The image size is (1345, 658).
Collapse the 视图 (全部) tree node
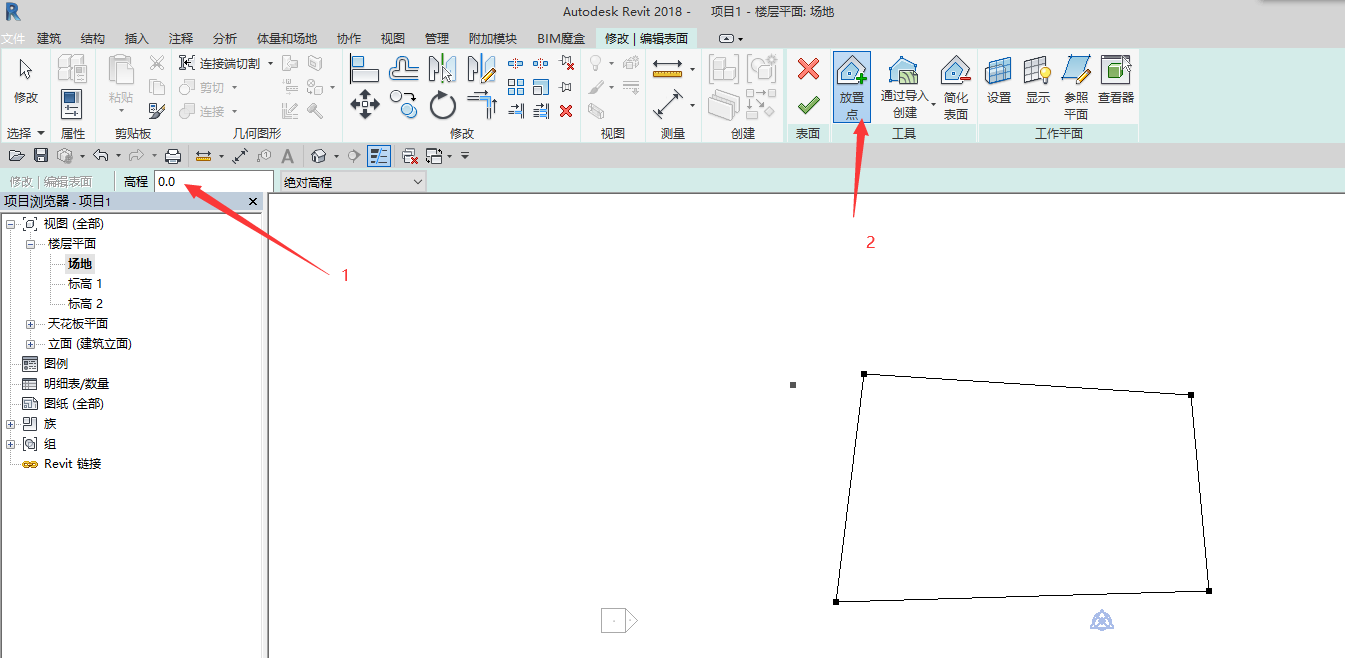click(x=10, y=224)
